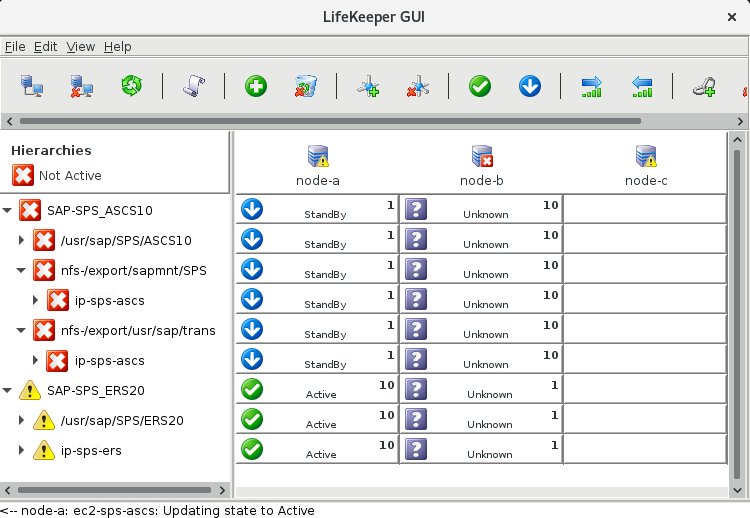Click the green check In Service toolbar icon
This screenshot has width=750, height=518.
click(x=480, y=87)
